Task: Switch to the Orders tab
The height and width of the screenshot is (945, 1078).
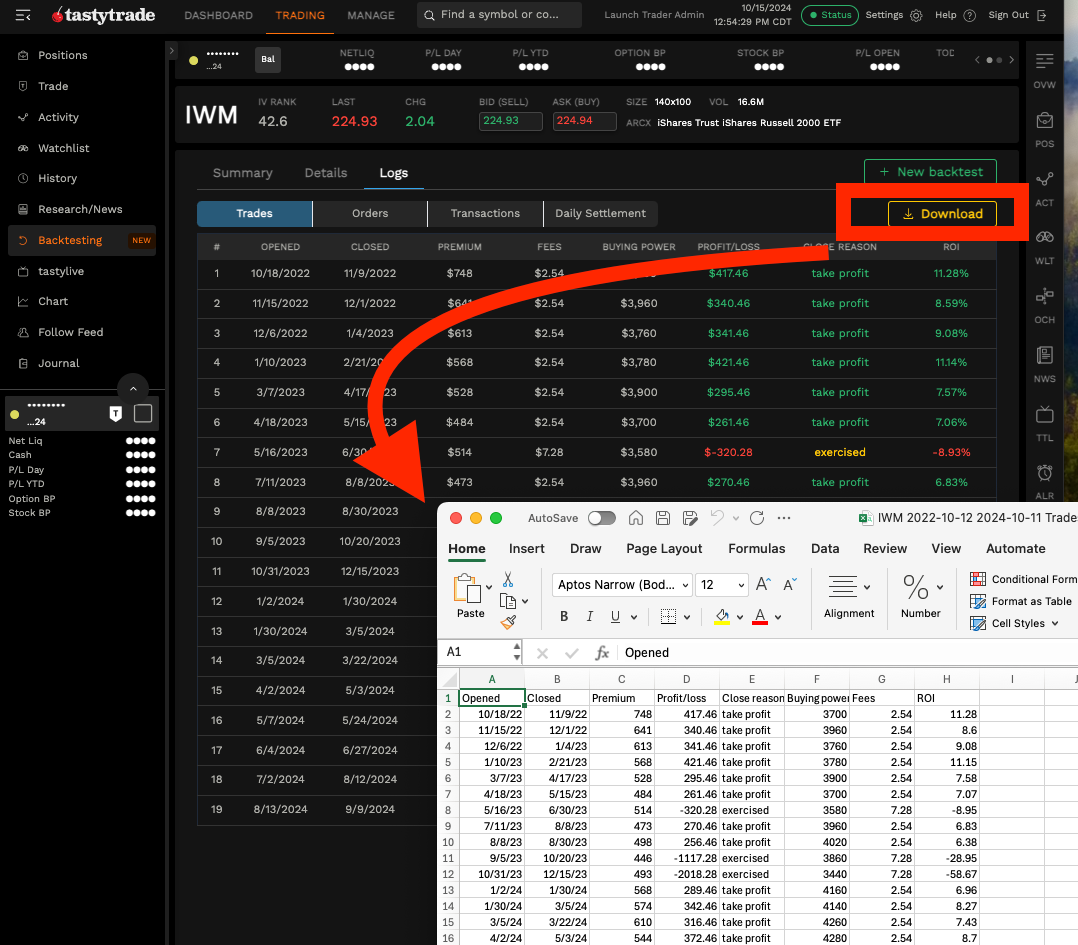Action: [x=369, y=213]
